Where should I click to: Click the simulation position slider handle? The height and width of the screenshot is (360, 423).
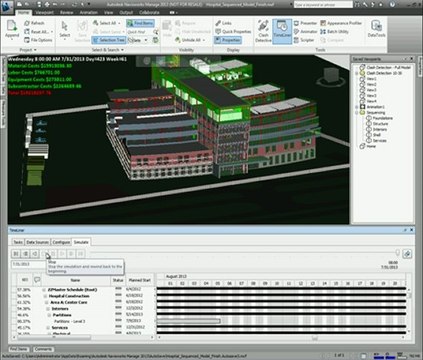tap(397, 253)
